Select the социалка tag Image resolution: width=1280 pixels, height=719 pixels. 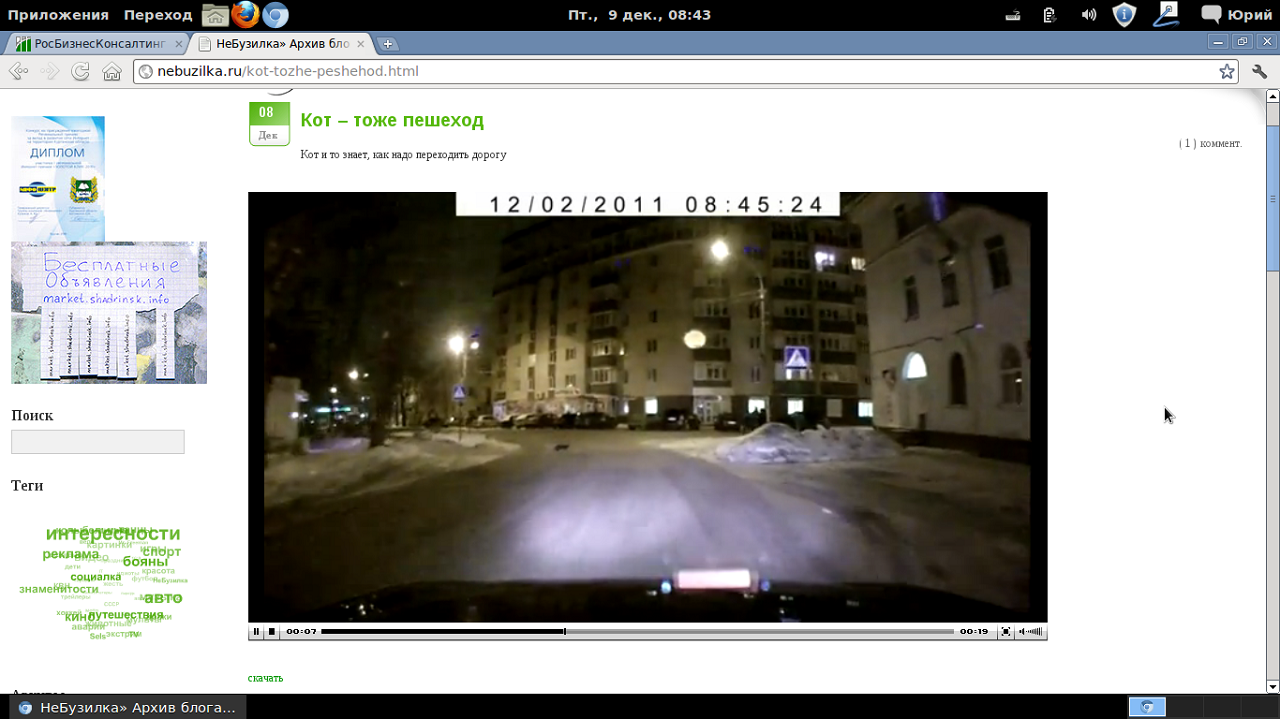coord(96,577)
